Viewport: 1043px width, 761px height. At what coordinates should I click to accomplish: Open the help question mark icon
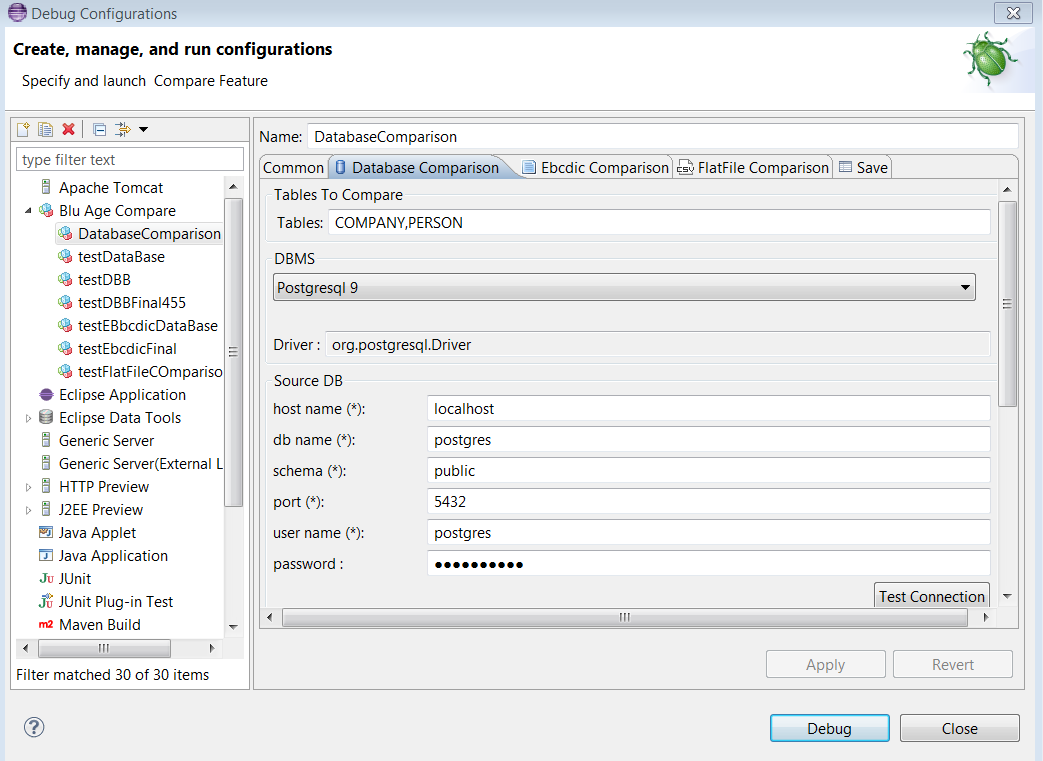[x=34, y=727]
